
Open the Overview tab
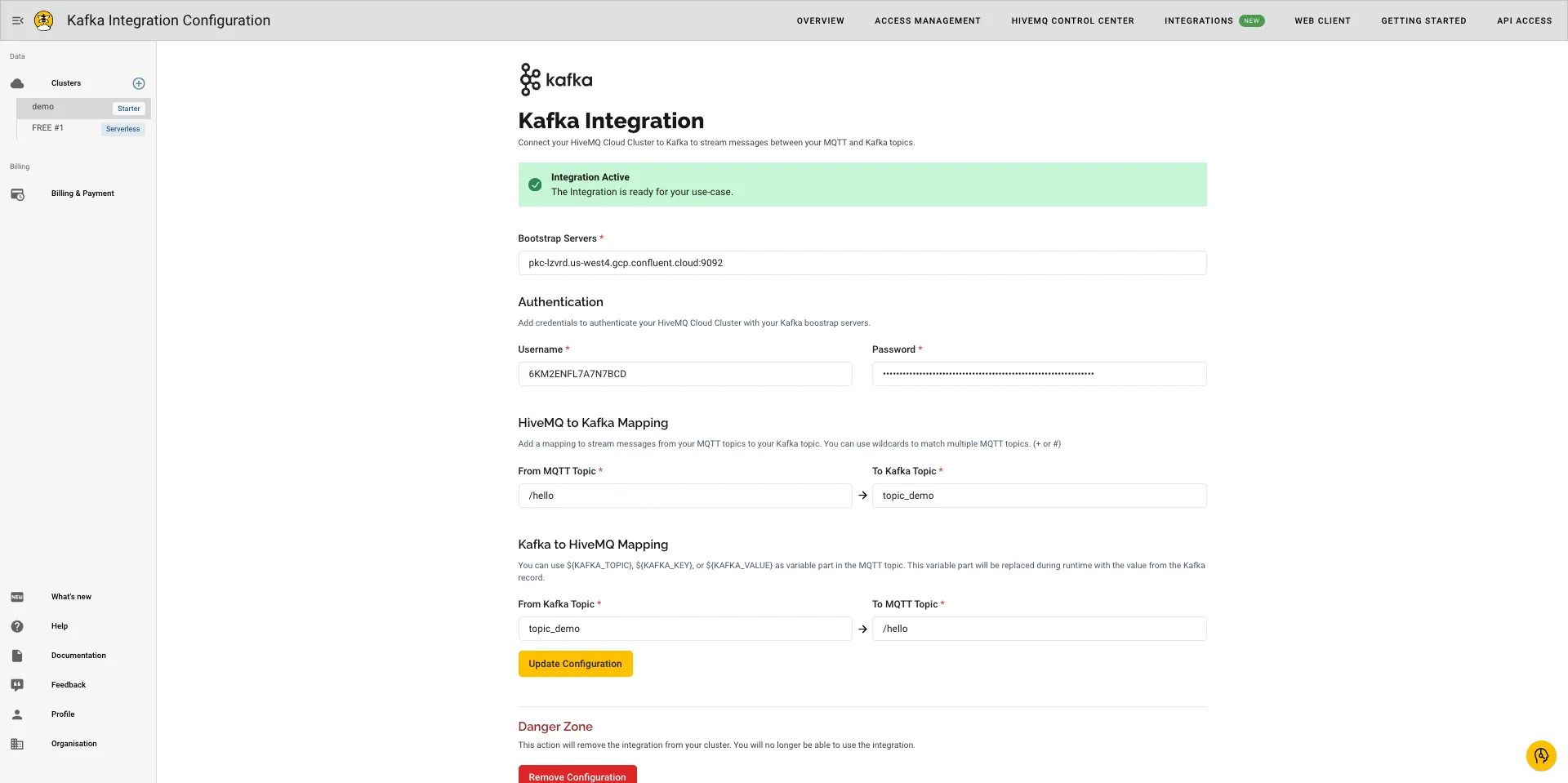821,20
